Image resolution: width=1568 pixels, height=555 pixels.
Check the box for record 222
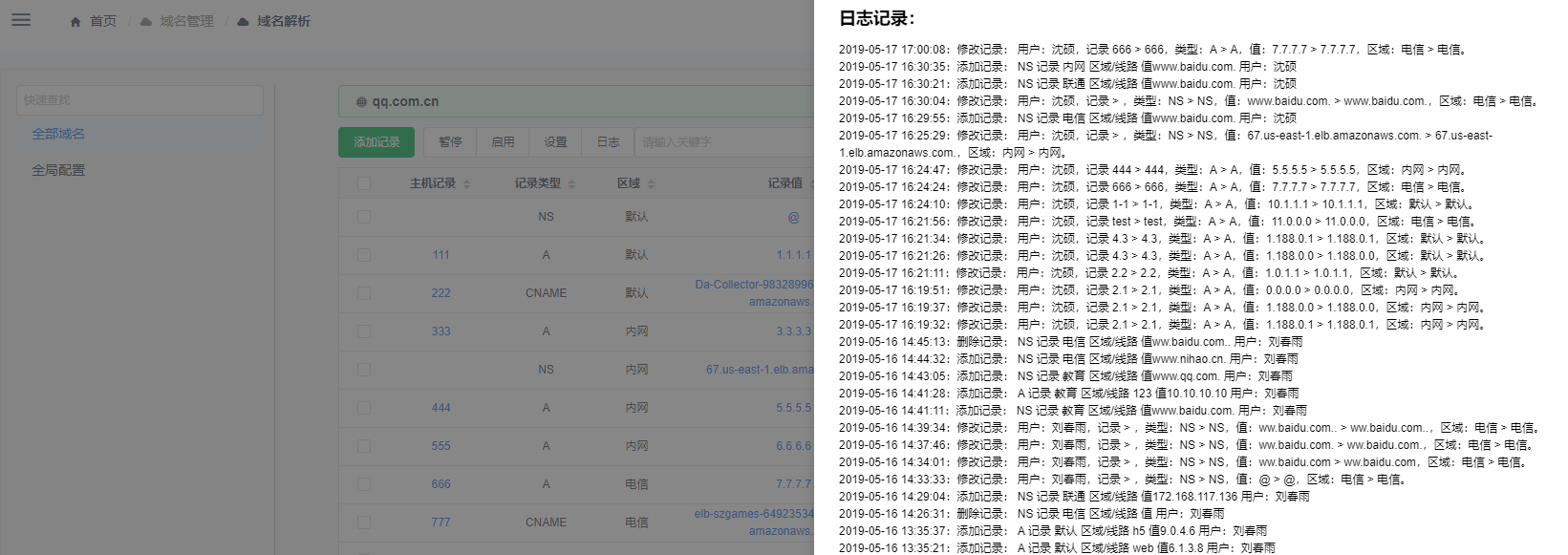pos(364,293)
